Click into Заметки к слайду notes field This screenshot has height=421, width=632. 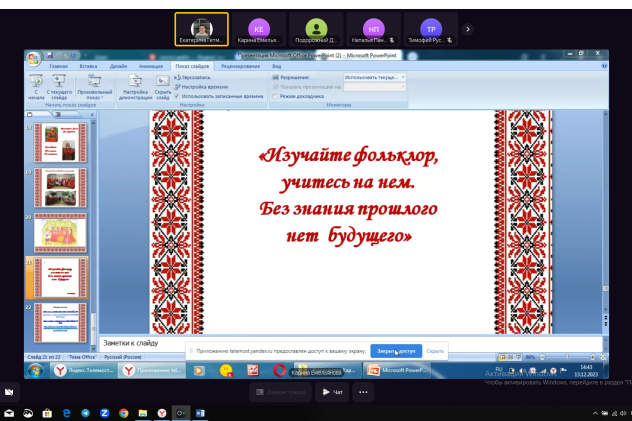tap(351, 343)
